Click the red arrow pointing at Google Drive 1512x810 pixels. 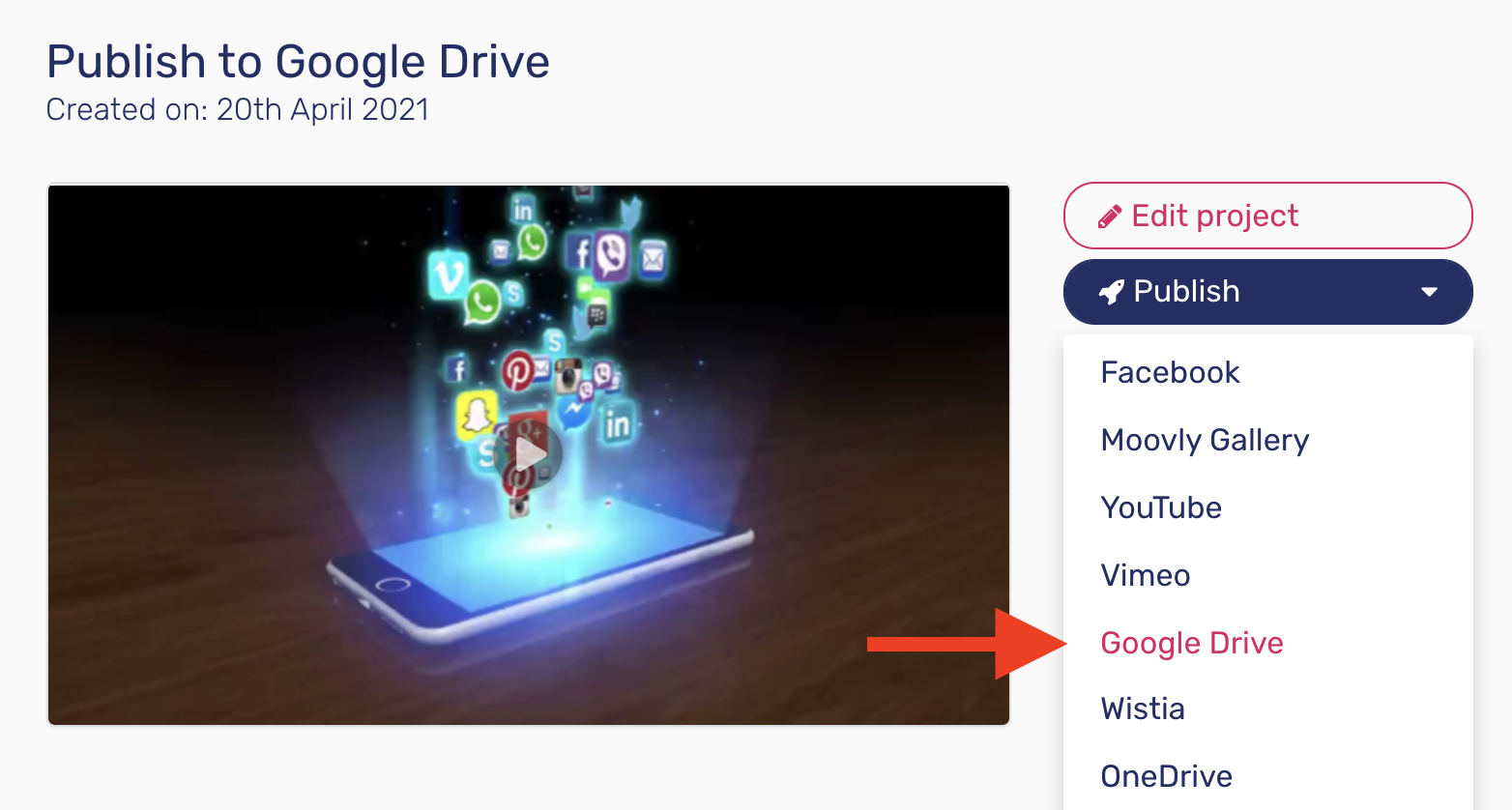(x=967, y=644)
